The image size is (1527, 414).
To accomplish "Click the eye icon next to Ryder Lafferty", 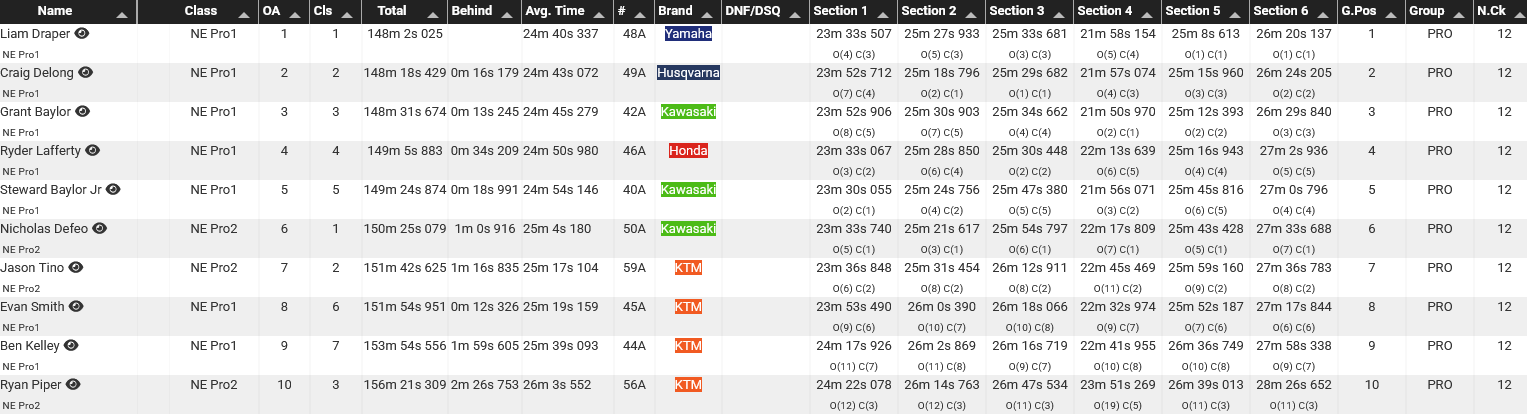I will click(x=92, y=150).
